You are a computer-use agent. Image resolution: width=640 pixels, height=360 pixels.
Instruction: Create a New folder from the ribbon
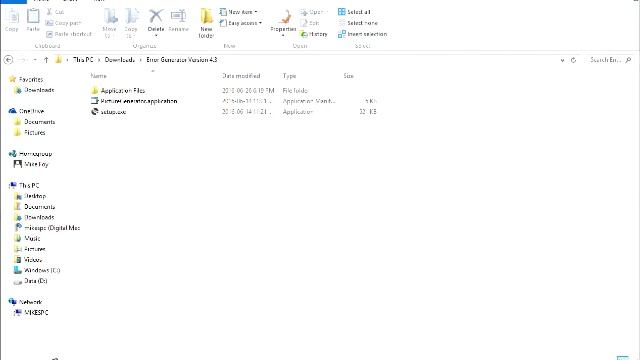click(206, 23)
